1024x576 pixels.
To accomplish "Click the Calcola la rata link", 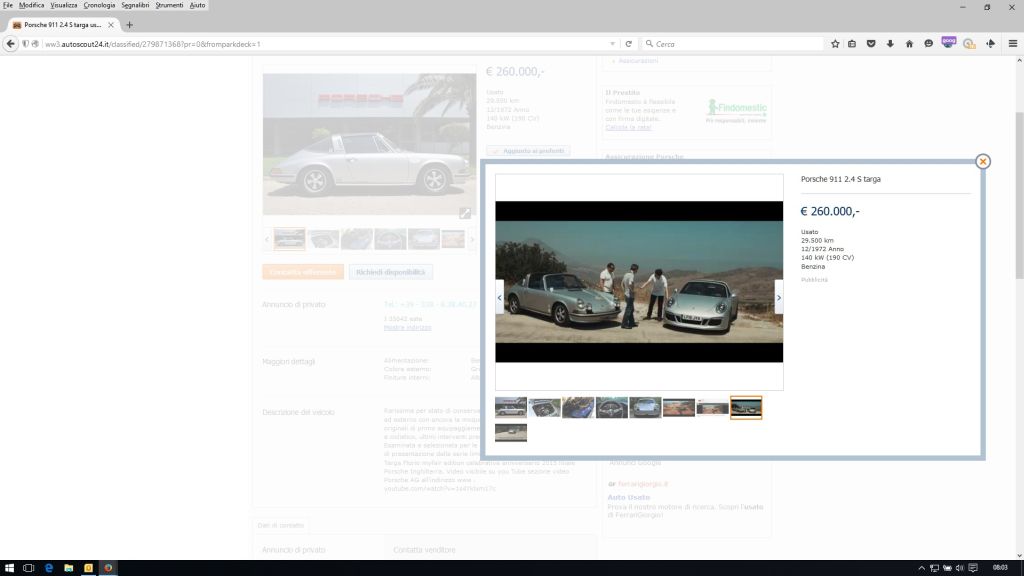I will (x=628, y=127).
